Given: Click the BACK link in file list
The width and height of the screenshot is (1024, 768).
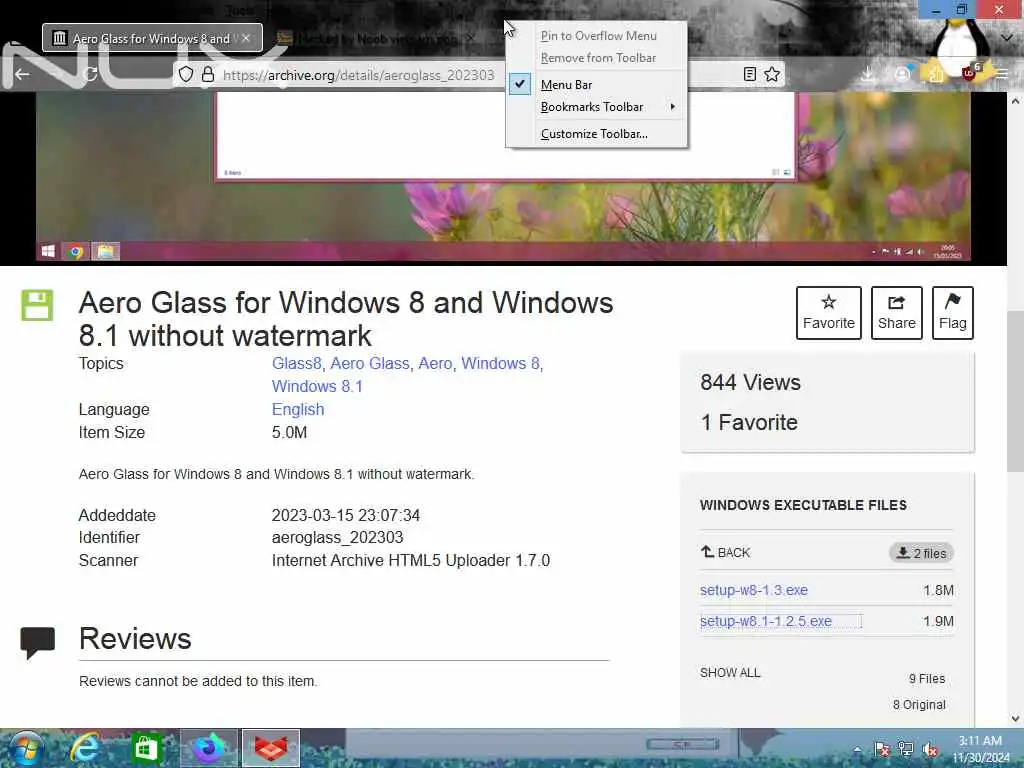Looking at the screenshot, I should point(726,552).
